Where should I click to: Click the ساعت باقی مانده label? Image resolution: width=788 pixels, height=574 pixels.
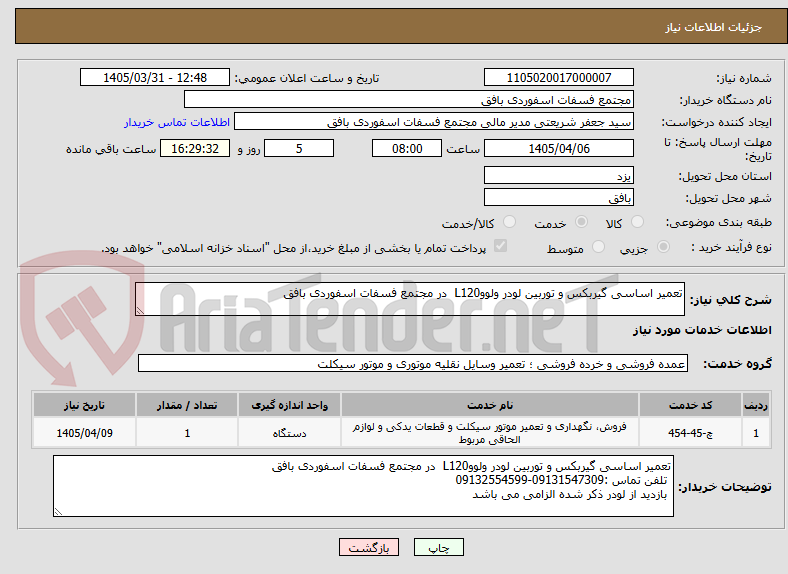pos(111,149)
